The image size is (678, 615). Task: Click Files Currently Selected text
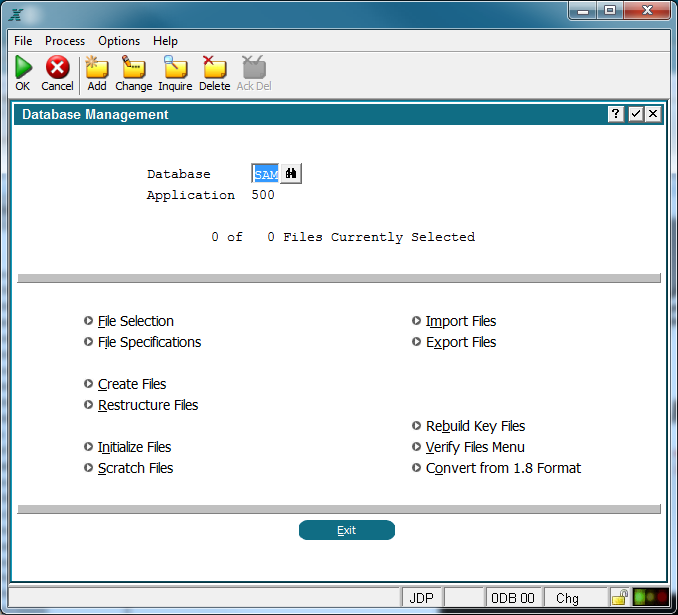point(379,237)
